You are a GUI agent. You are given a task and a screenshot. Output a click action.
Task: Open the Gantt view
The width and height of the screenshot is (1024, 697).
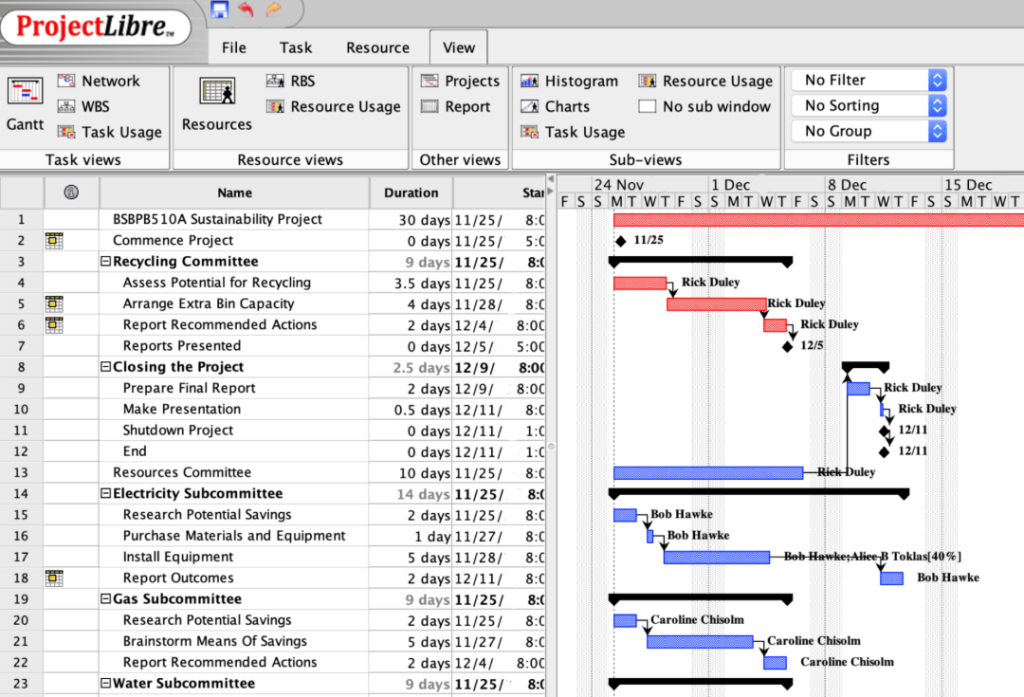click(x=25, y=103)
